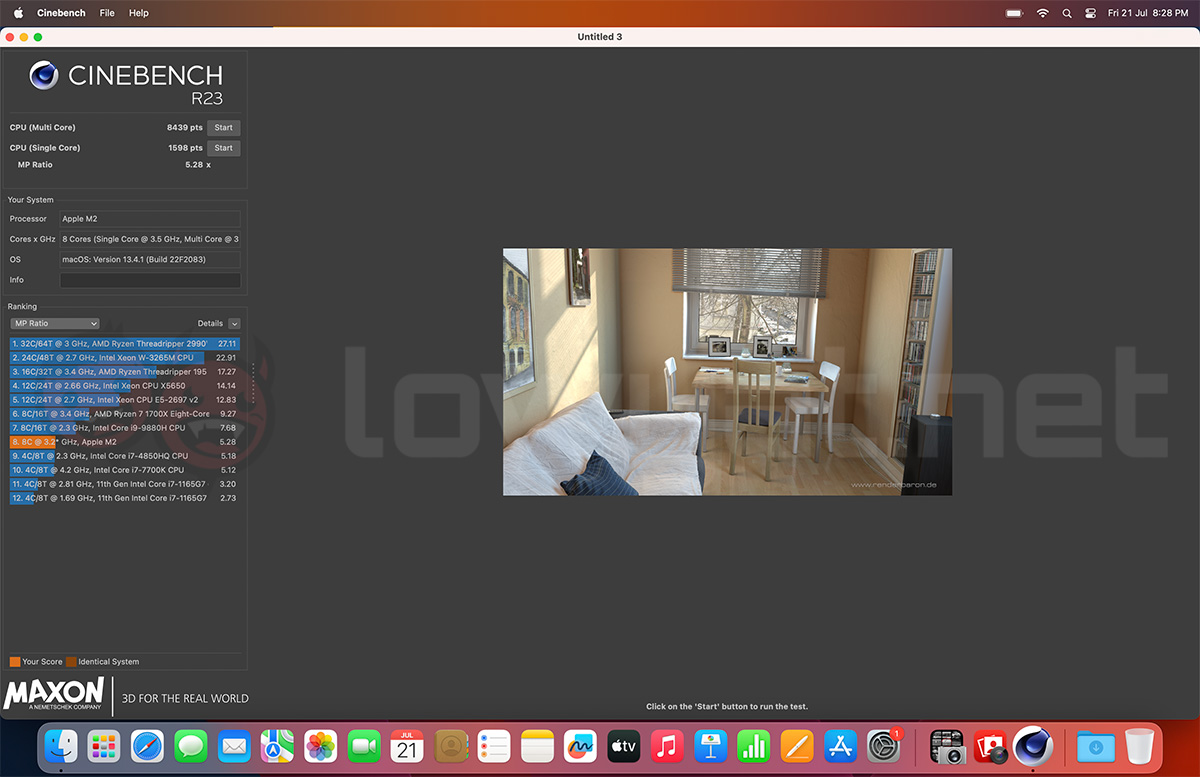Viewport: 1200px width, 777px height.
Task: Open the Apple menu
Action: (18, 13)
